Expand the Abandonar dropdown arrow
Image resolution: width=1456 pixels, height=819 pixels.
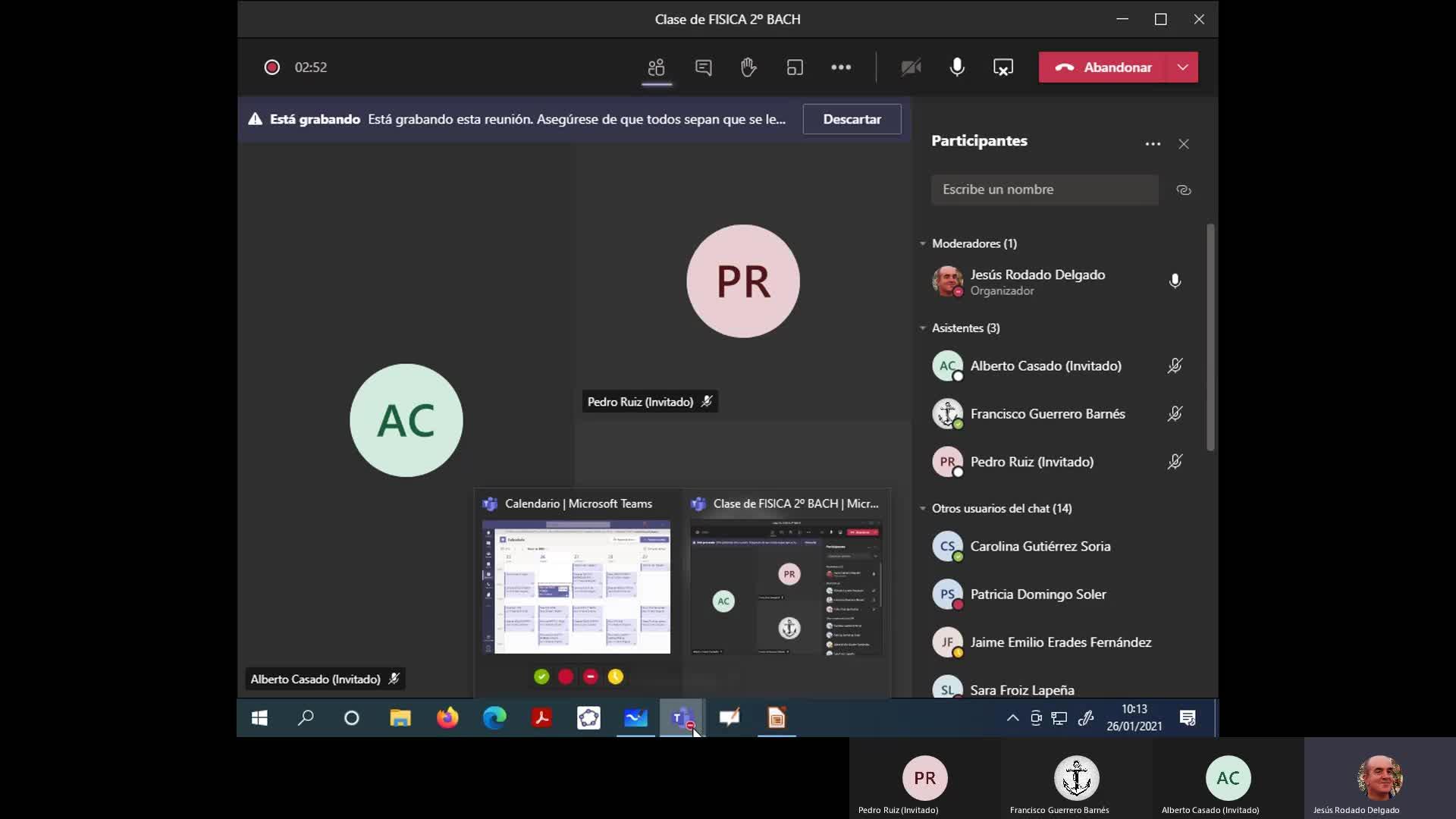1182,67
